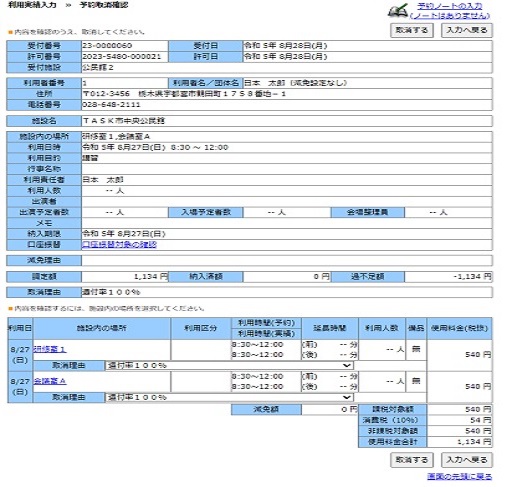Click the 施設内の場所 table column header

[102, 328]
